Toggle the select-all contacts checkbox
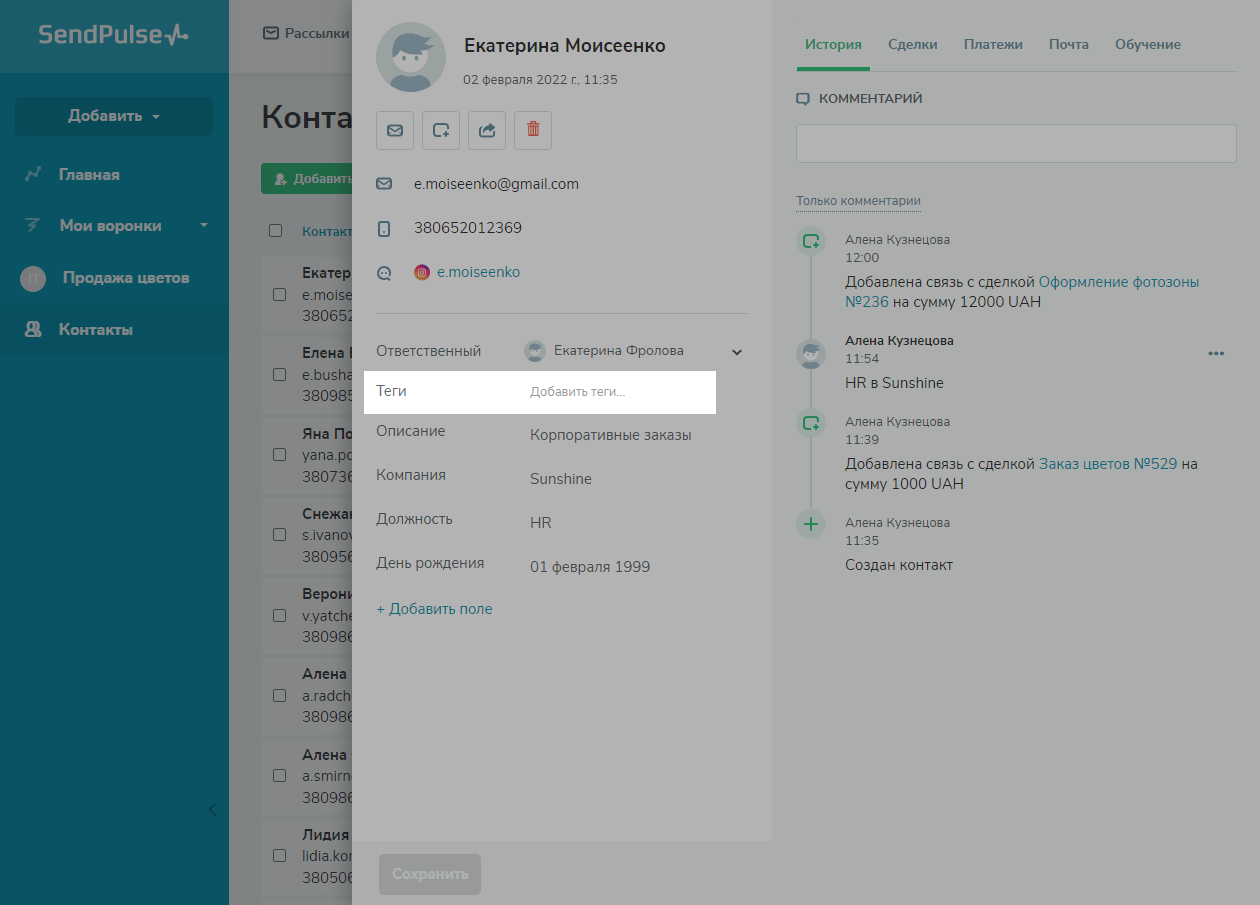1260x905 pixels. pos(276,231)
